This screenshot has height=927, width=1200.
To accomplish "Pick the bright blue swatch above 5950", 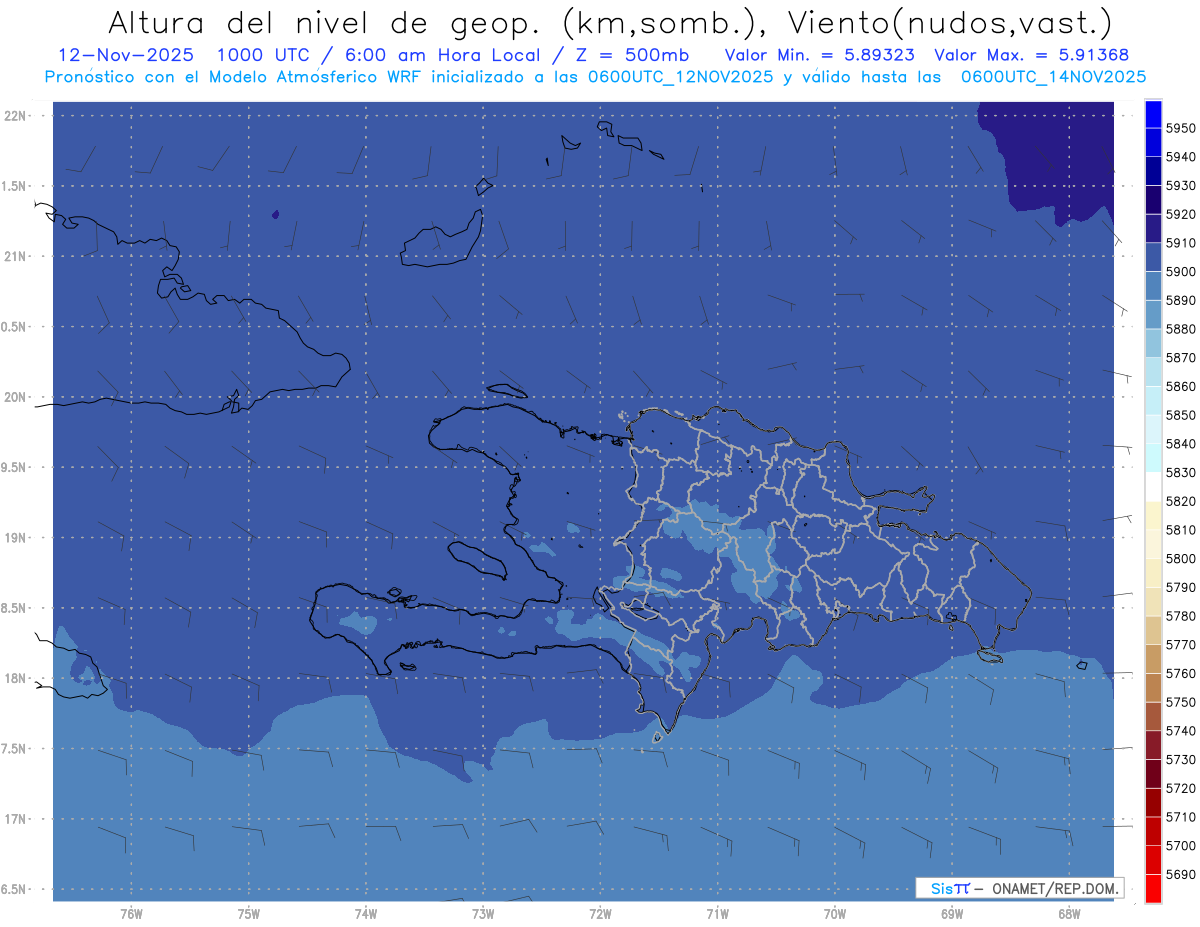I will click(1152, 115).
